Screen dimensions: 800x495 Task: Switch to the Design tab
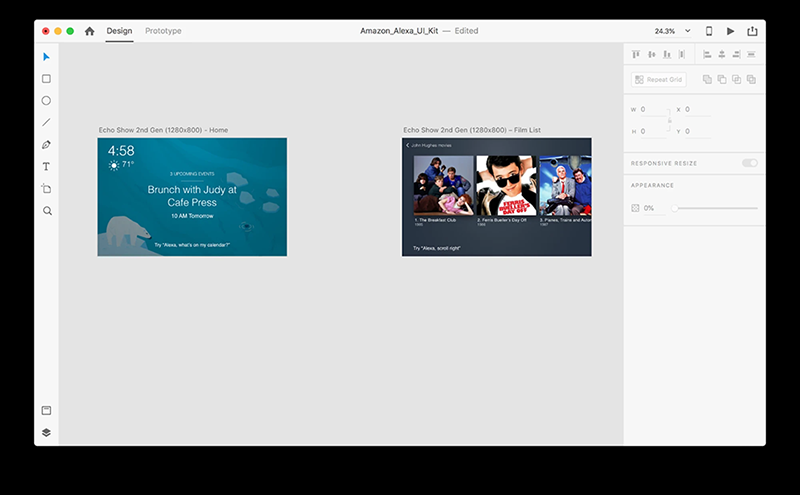[119, 31]
